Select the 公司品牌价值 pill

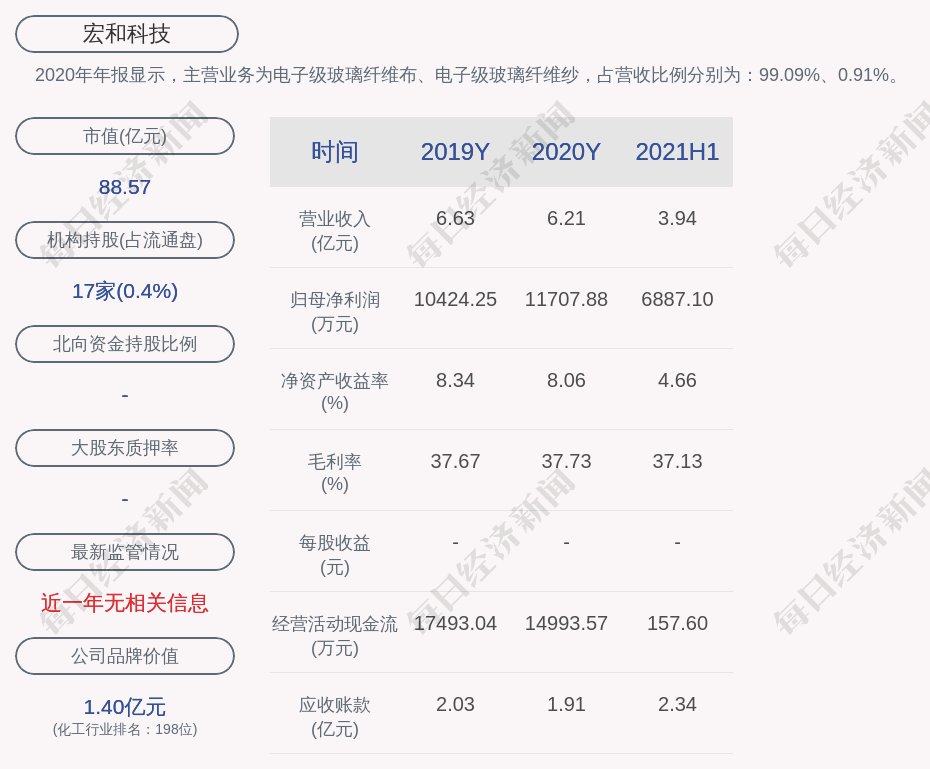point(125,656)
